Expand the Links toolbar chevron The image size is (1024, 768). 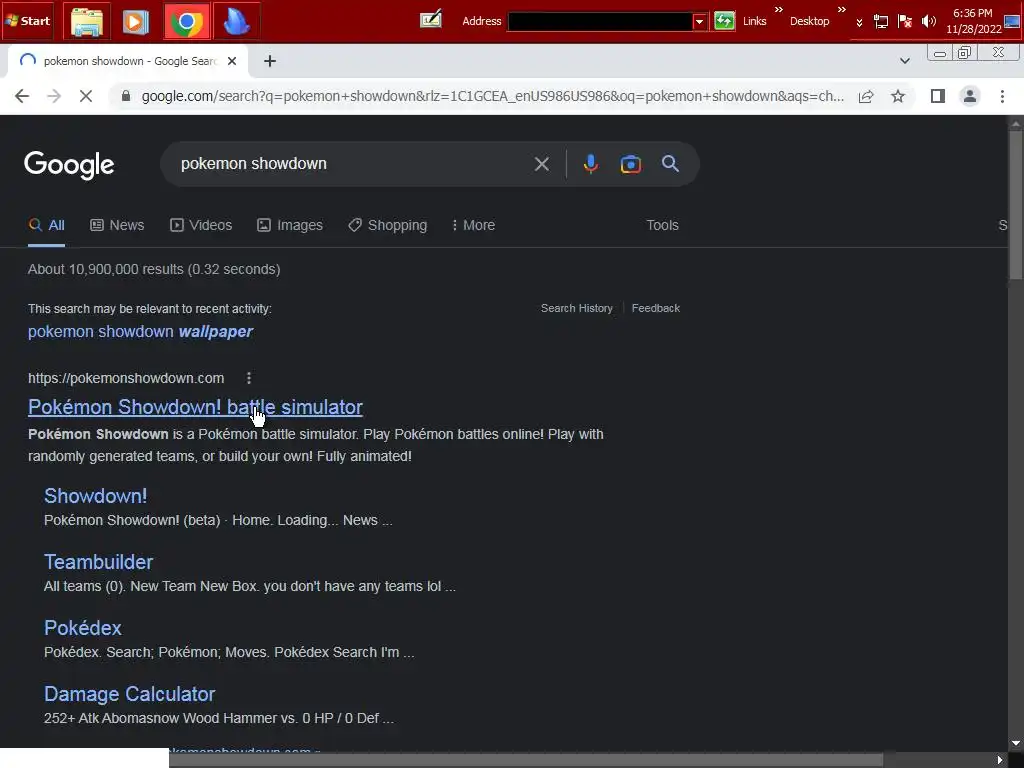coord(778,10)
